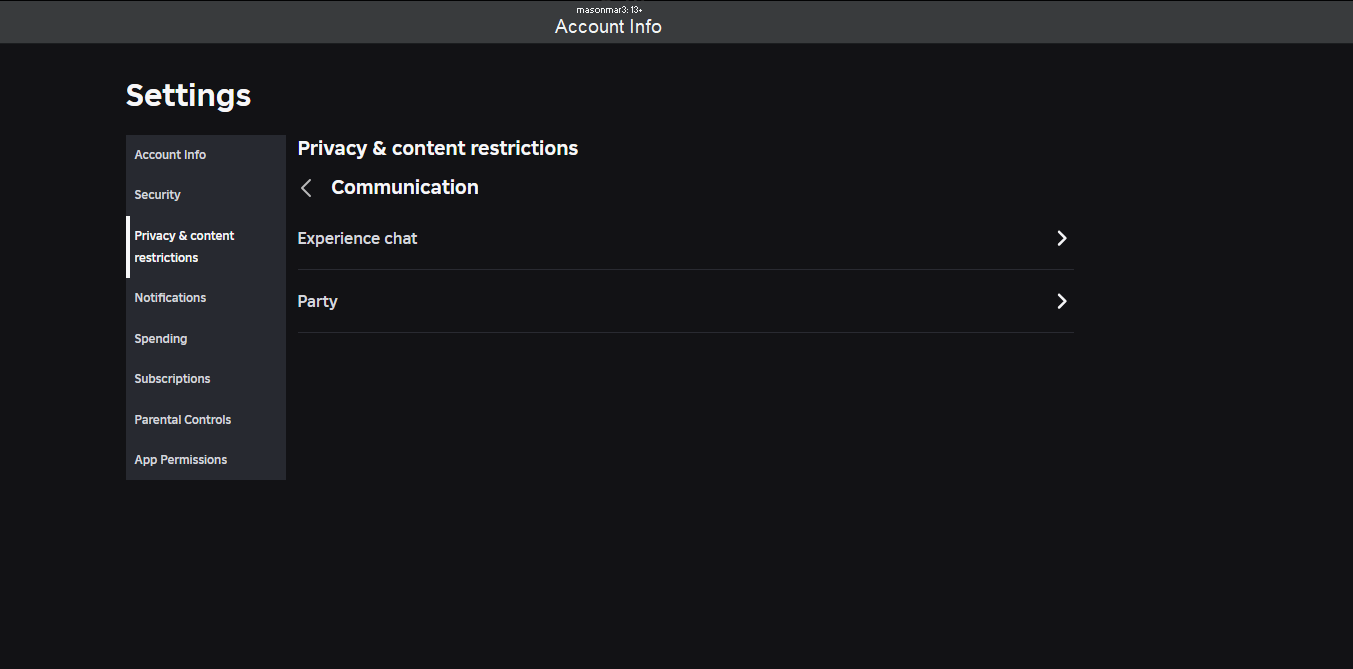The image size is (1353, 669).
Task: Show the Subscriptions settings tab
Action: pos(172,379)
